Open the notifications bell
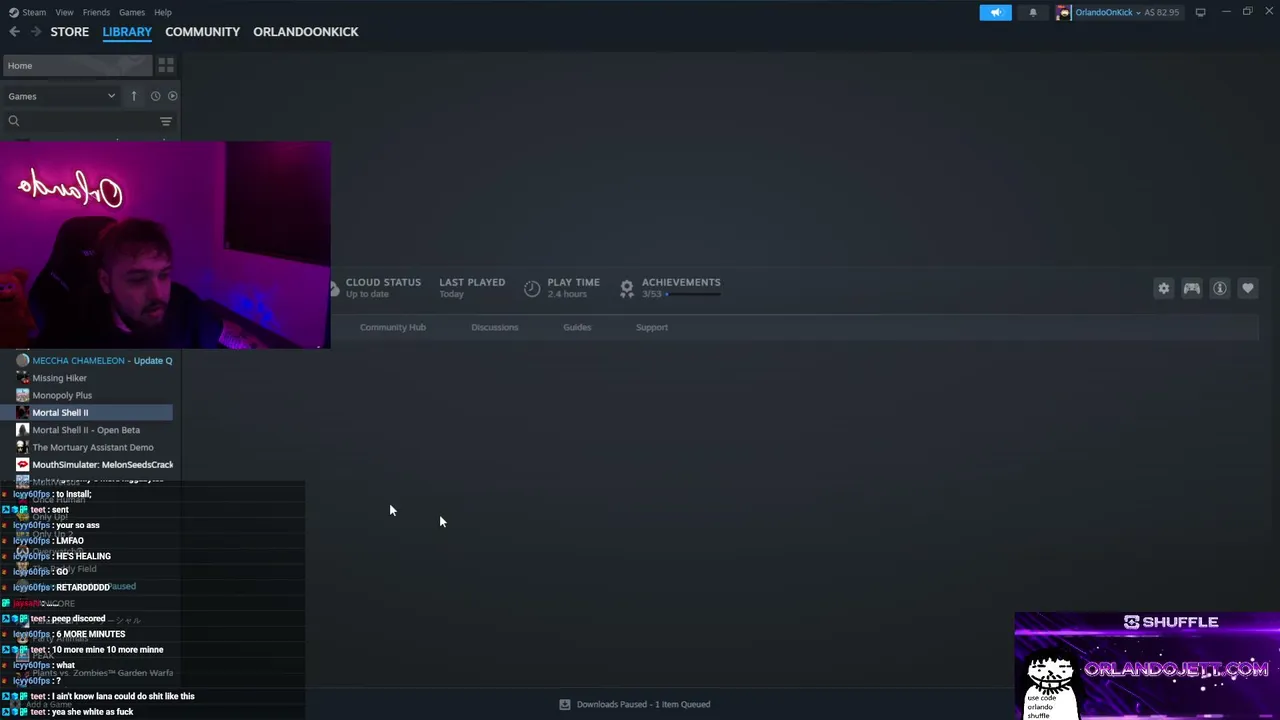Viewport: 1280px width, 720px height. pos(1033,12)
